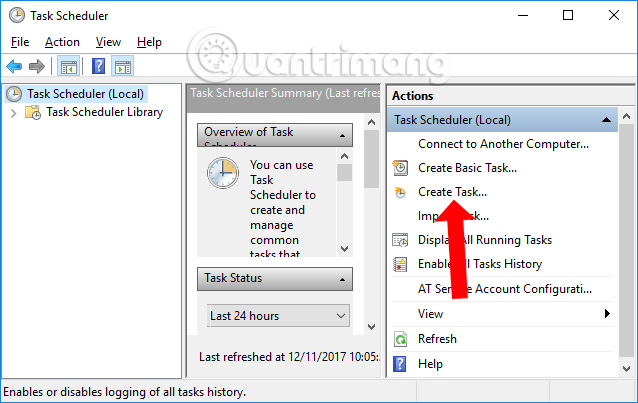Click the status bar logging message
The height and width of the screenshot is (403, 638).
tap(125, 392)
